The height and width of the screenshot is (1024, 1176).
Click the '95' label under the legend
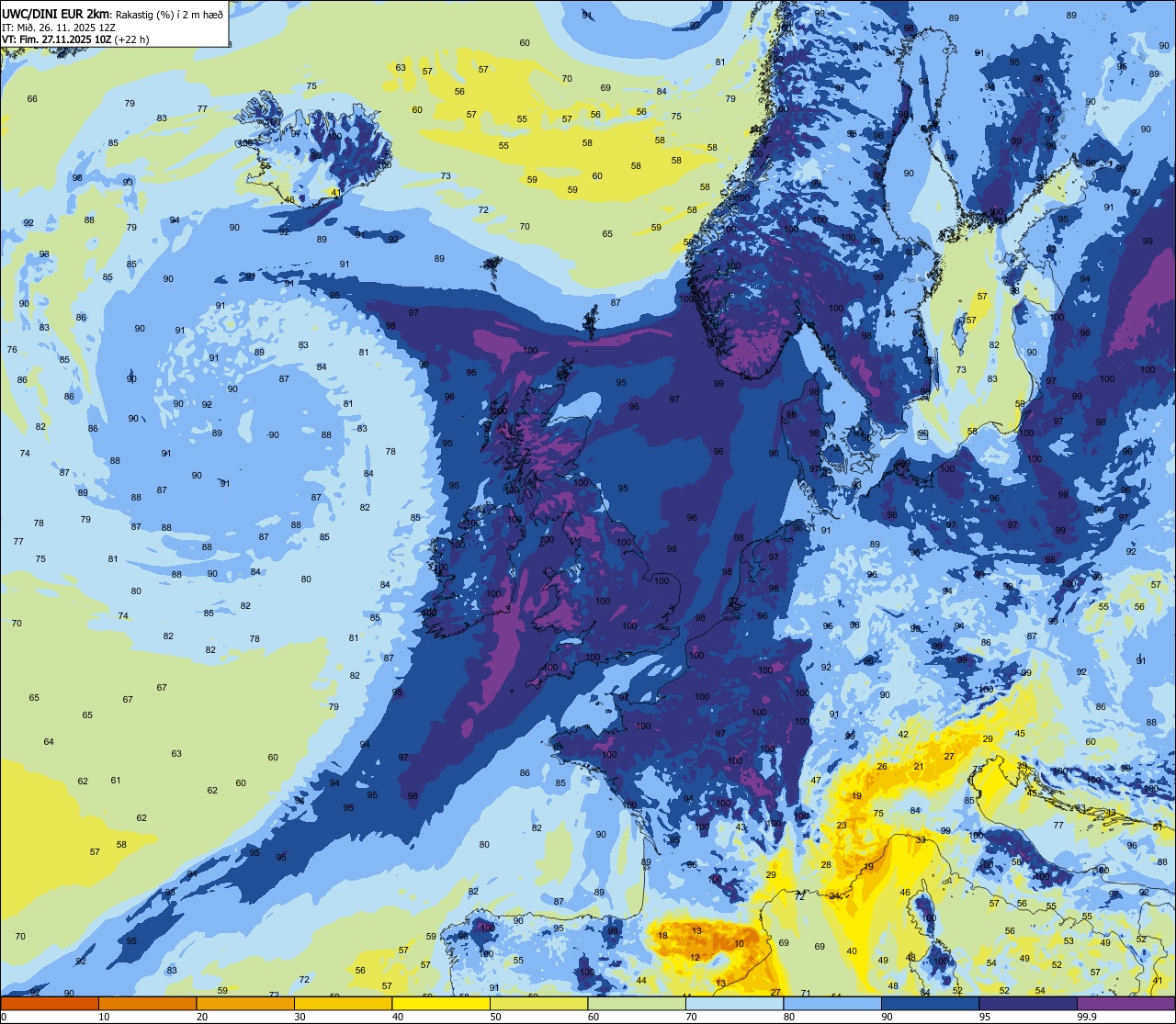985,1017
